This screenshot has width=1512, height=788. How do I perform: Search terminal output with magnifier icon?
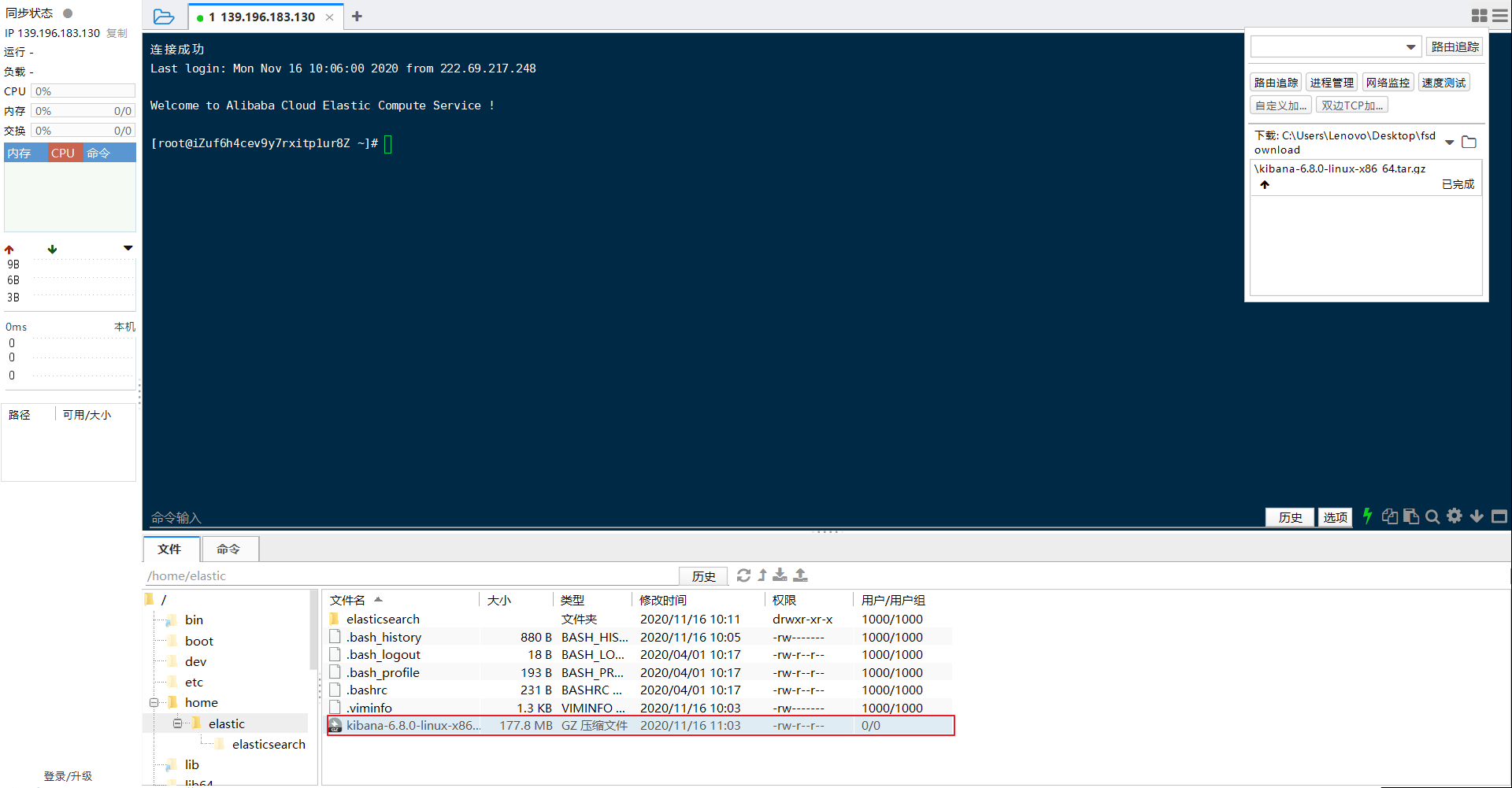1432,516
